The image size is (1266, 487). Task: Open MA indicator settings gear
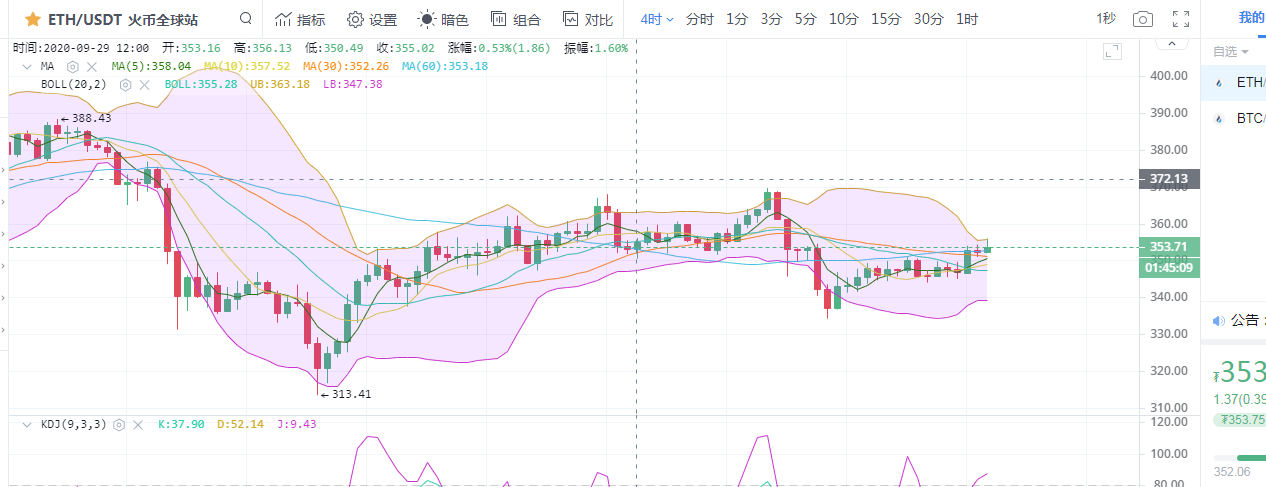coord(72,66)
